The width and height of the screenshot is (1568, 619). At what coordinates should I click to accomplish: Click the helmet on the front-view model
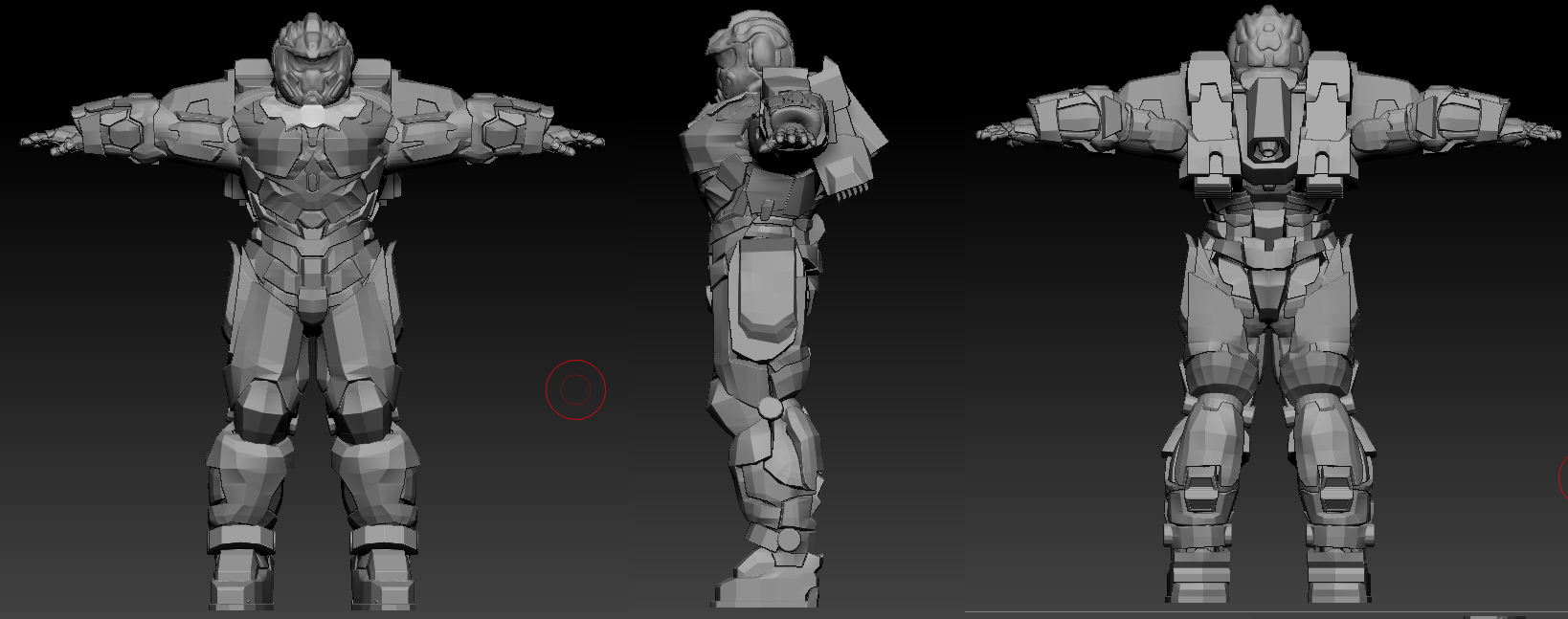(x=312, y=59)
